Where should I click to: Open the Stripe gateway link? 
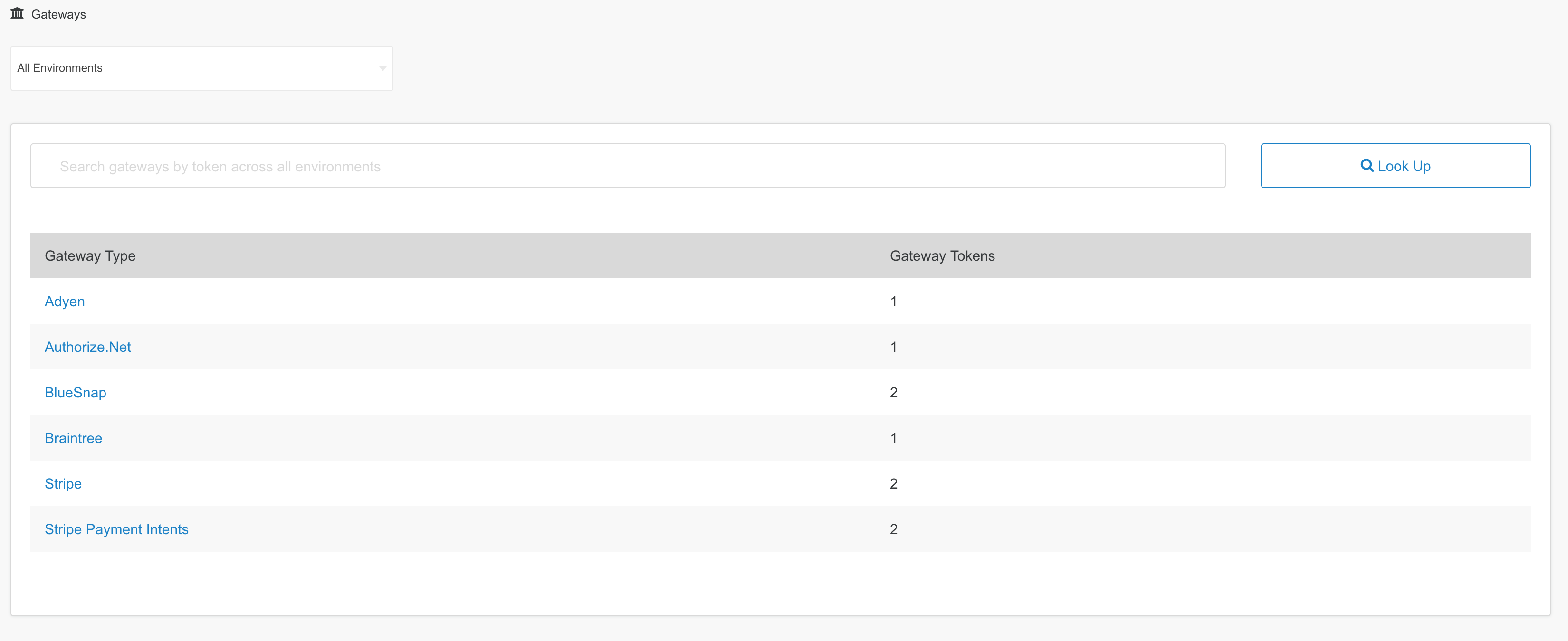[63, 484]
